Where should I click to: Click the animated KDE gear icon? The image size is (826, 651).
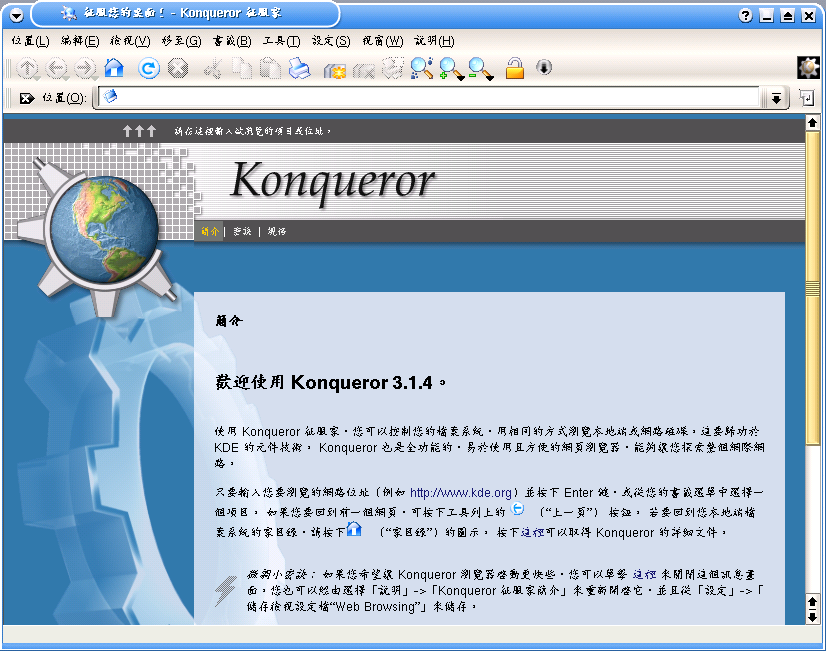pos(808,67)
